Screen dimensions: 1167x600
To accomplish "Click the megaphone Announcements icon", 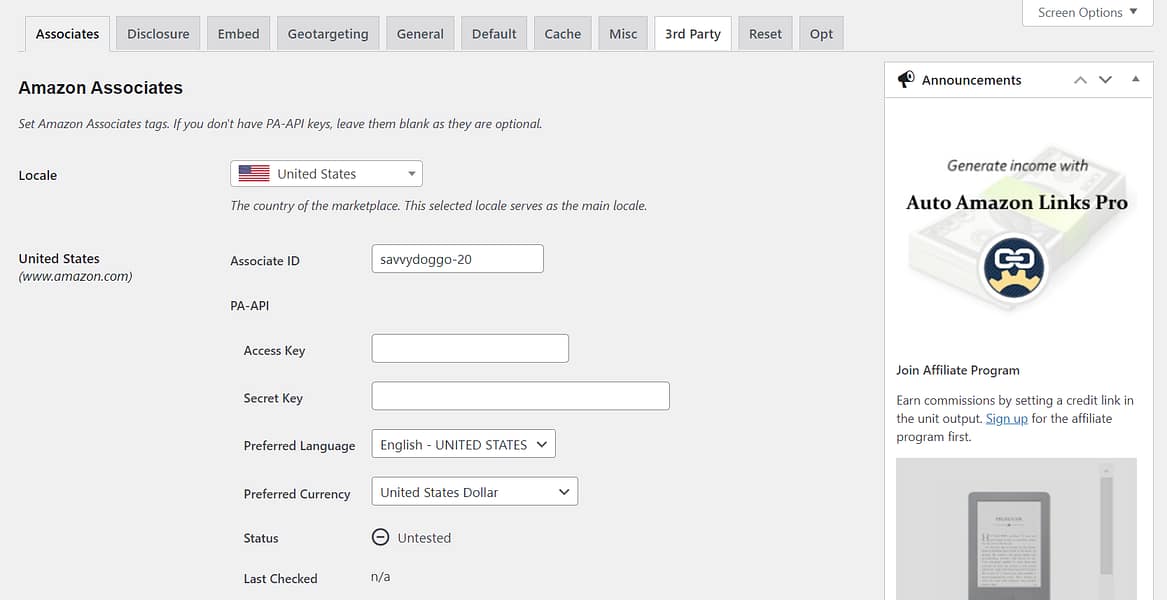I will pyautogui.click(x=906, y=79).
